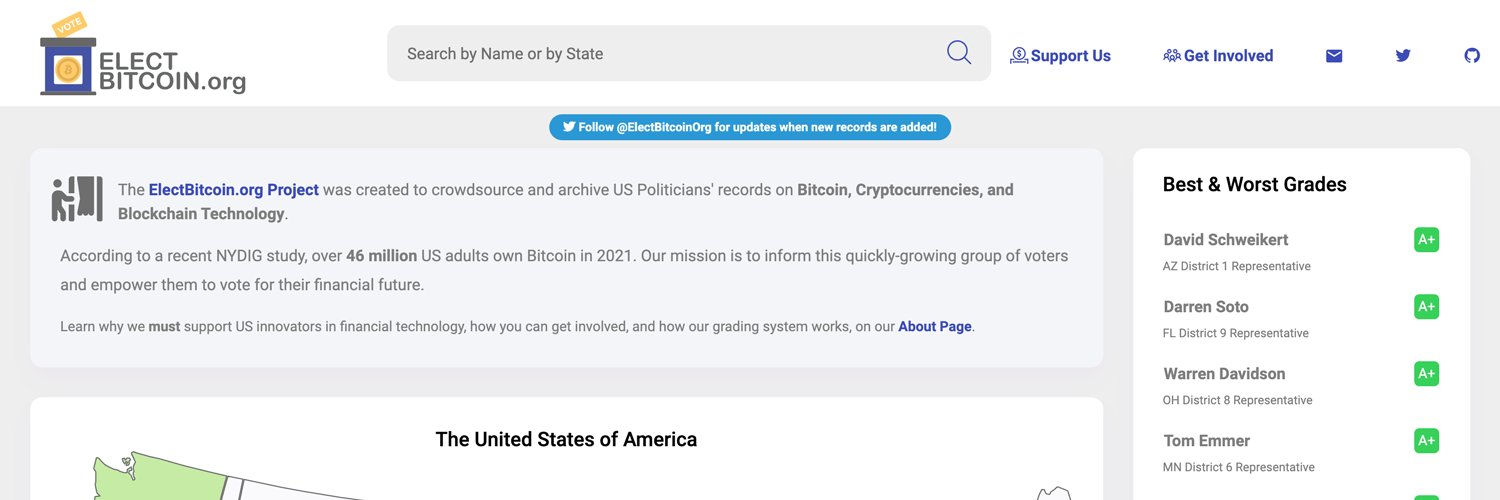The height and width of the screenshot is (500, 1500).
Task: Open the About Page link
Action: pyautogui.click(x=934, y=327)
